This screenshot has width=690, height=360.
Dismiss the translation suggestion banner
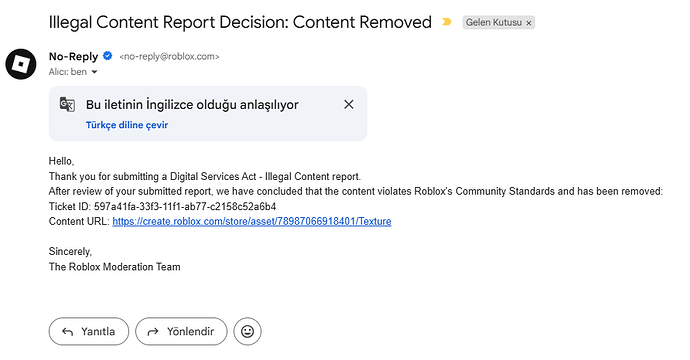(x=349, y=104)
